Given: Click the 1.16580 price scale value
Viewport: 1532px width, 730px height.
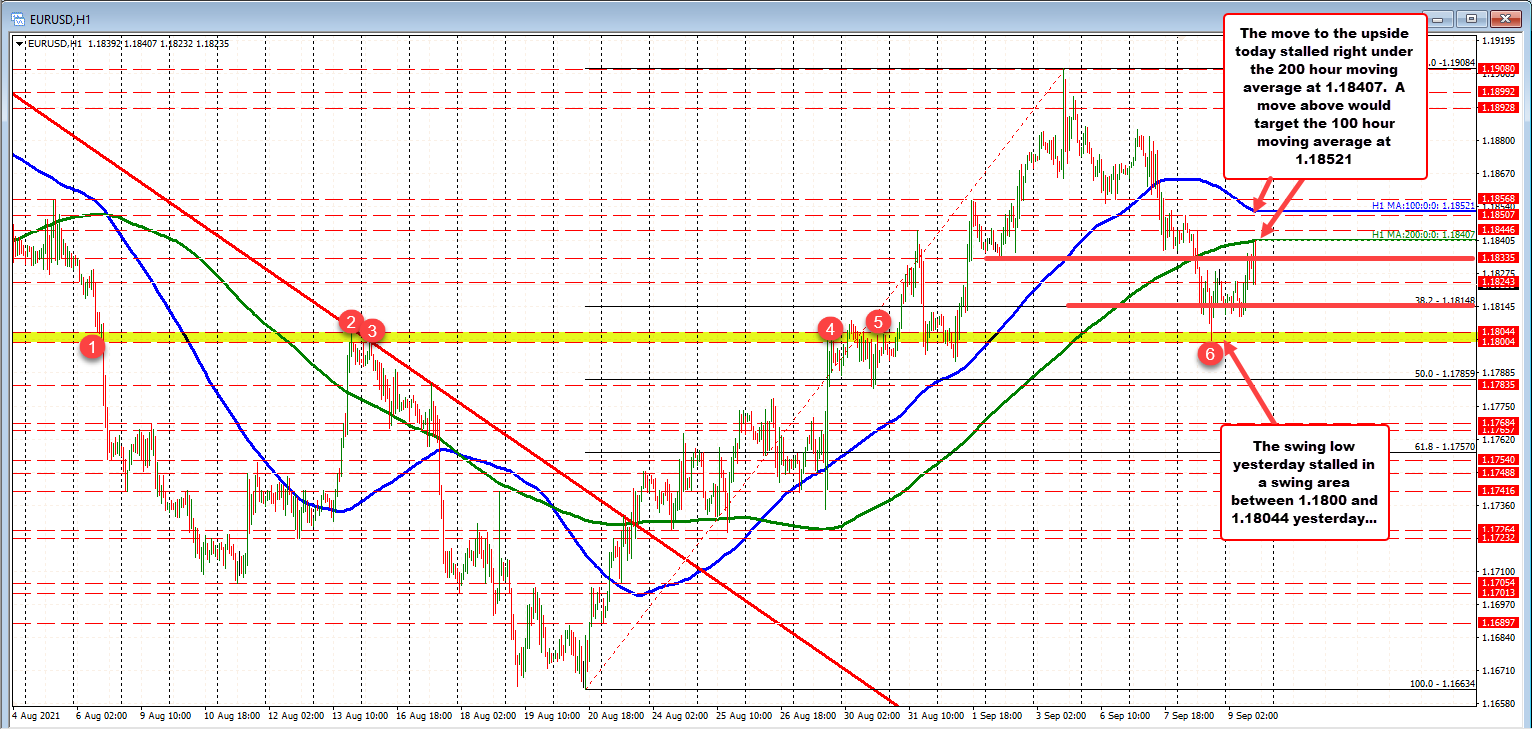Looking at the screenshot, I should pos(1501,703).
